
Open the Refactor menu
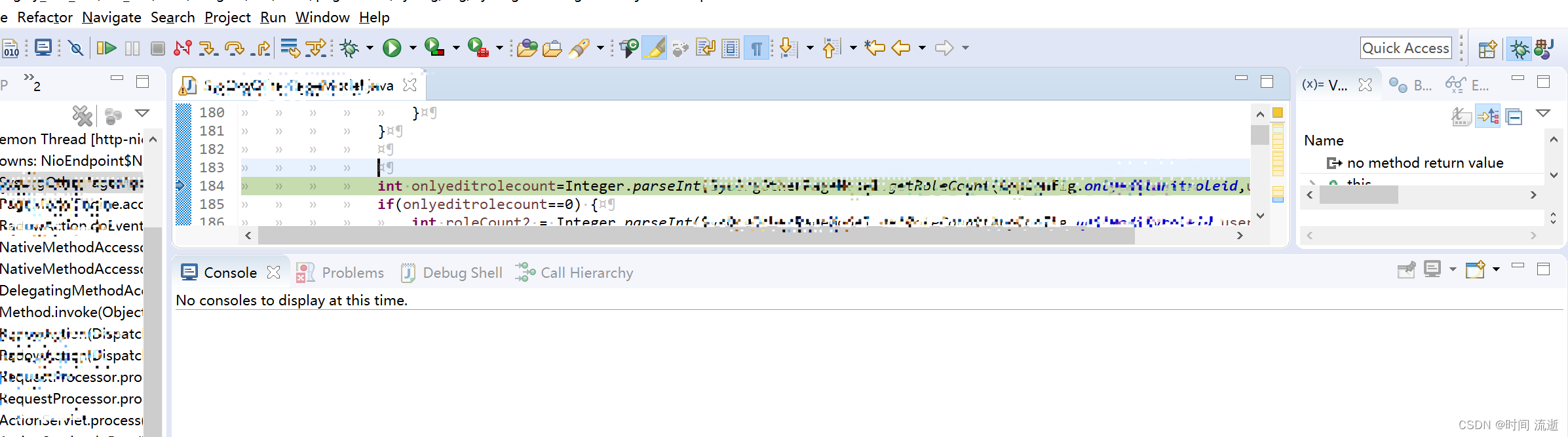pos(45,17)
